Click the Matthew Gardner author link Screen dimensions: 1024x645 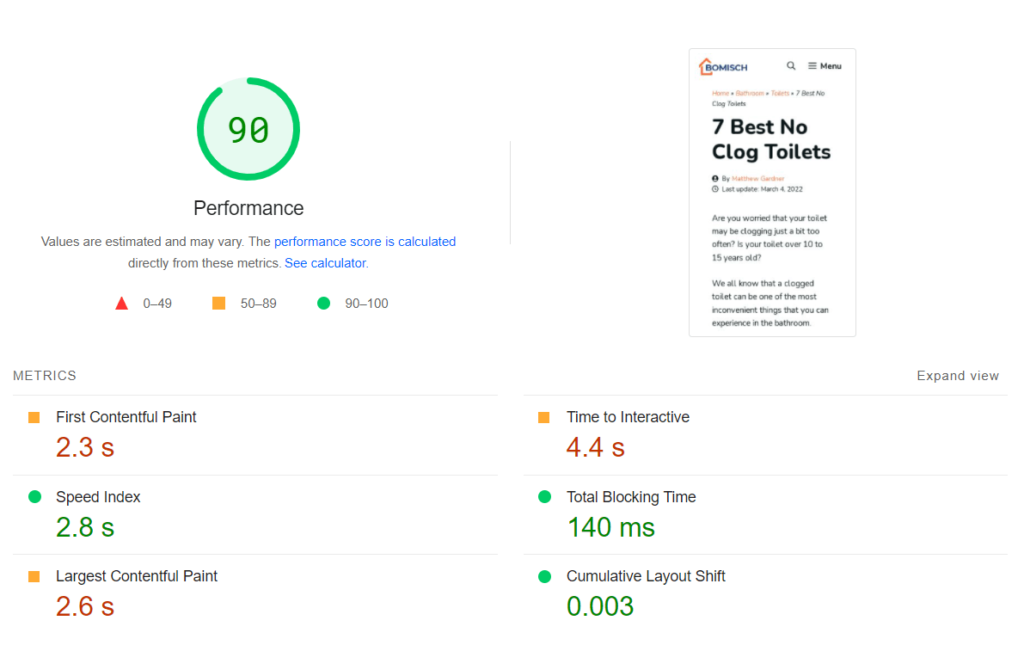pyautogui.click(x=758, y=179)
